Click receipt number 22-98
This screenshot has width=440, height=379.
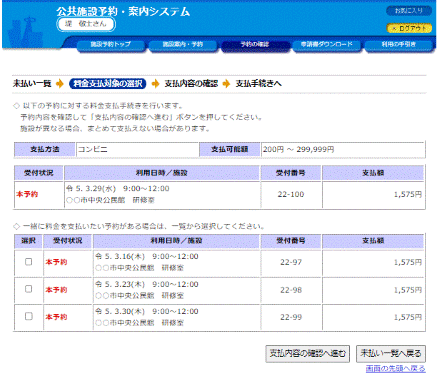[291, 290]
